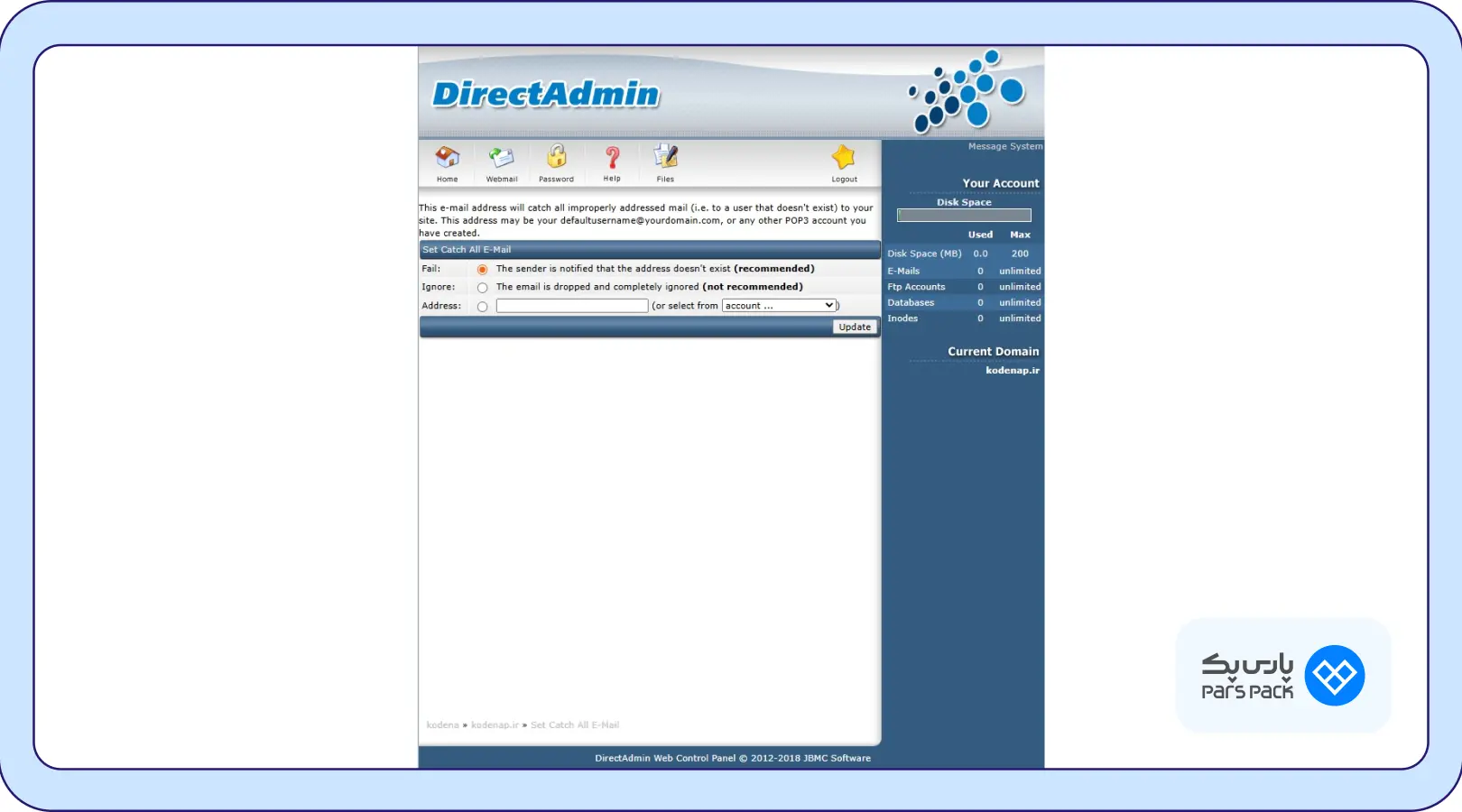This screenshot has width=1462, height=812.
Task: Select the Address radio option
Action: pyautogui.click(x=483, y=307)
